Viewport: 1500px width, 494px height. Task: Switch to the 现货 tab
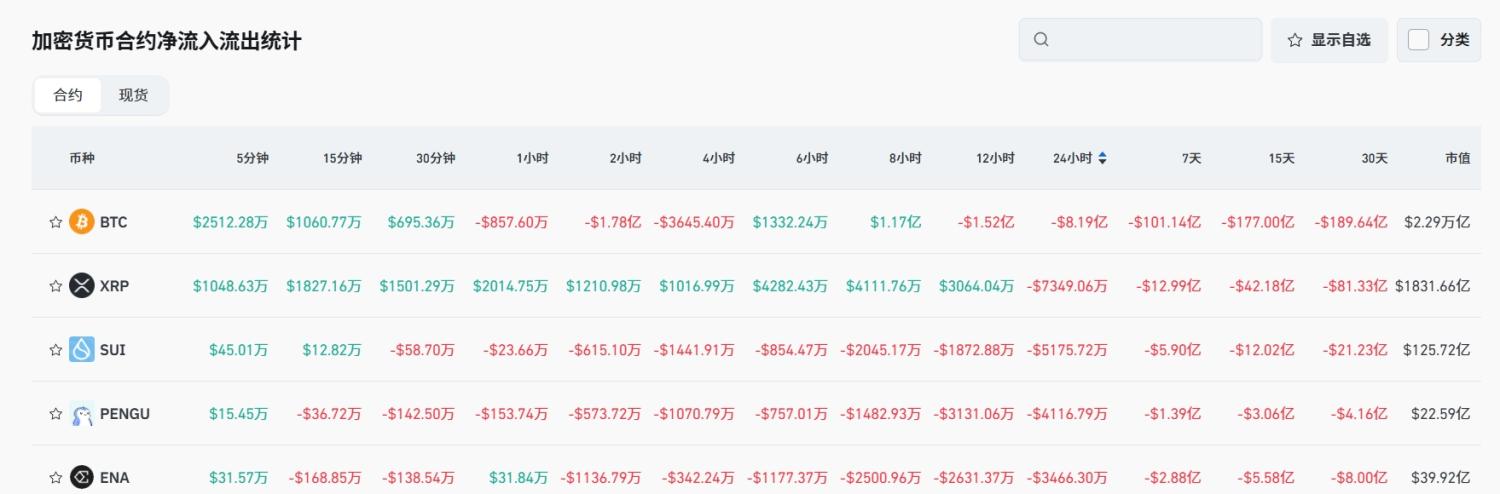[133, 96]
